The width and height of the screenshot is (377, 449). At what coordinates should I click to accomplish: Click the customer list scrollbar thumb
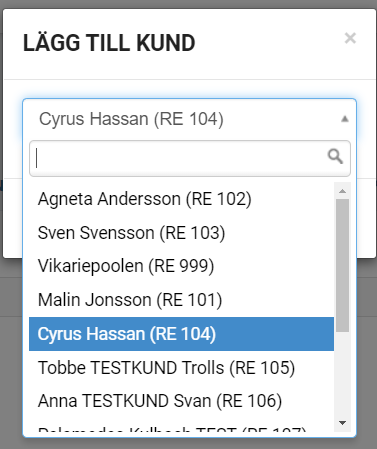tap(342, 265)
